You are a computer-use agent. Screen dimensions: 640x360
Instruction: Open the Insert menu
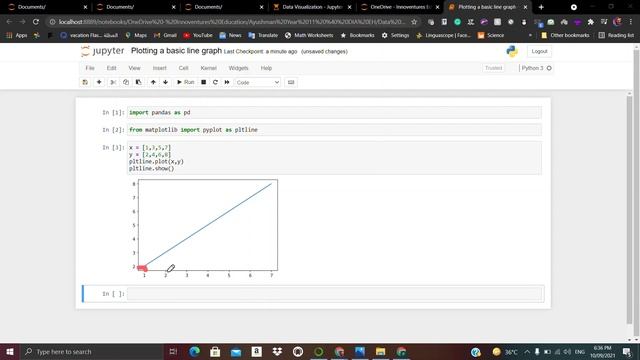pos(160,68)
